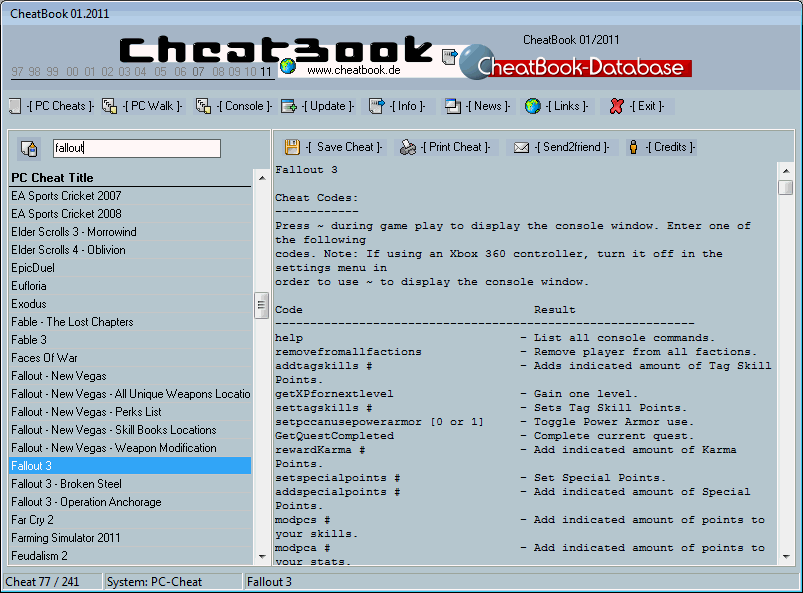This screenshot has width=803, height=593.
Task: Select EA Sports Cricket 2008 entry
Action: 131,214
